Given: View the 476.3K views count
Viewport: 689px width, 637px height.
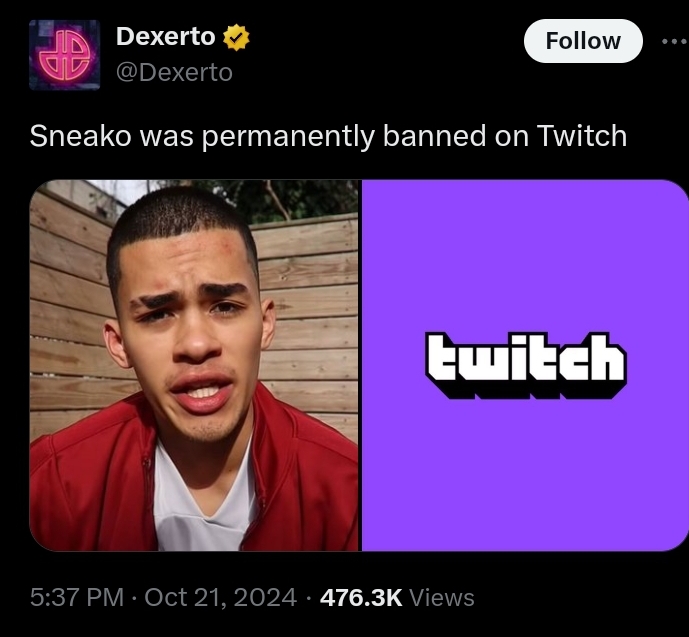Looking at the screenshot, I should (361, 597).
